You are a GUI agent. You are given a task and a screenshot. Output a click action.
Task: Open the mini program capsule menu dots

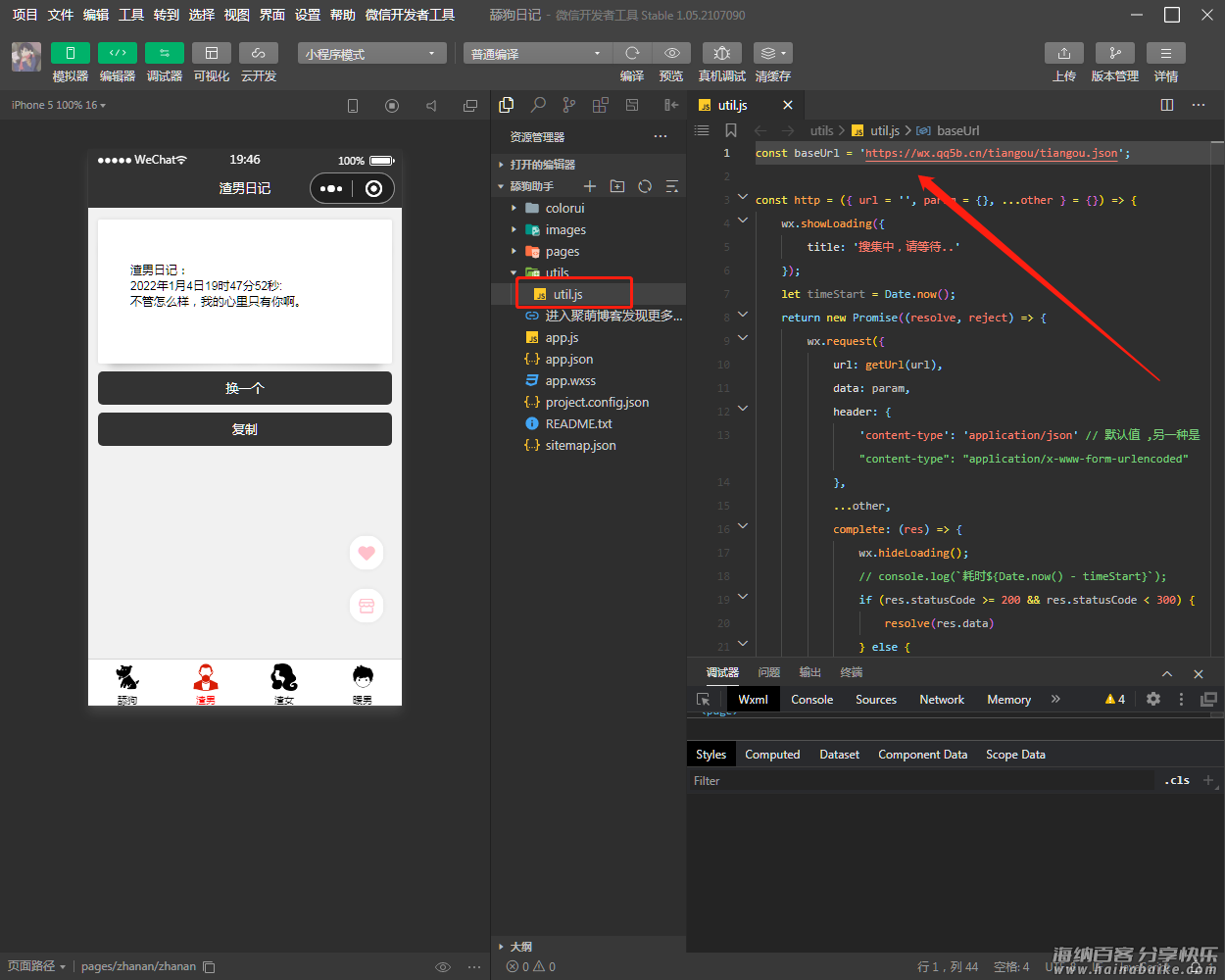331,189
